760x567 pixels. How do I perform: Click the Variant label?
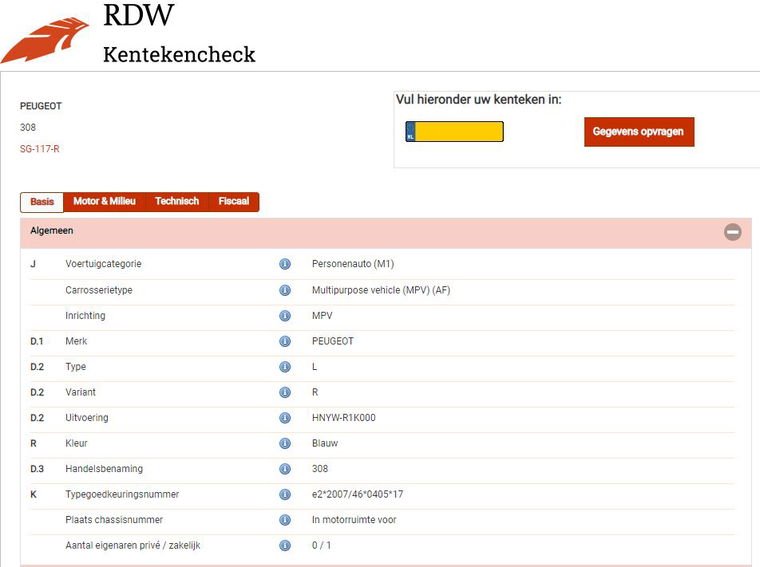(x=80, y=392)
